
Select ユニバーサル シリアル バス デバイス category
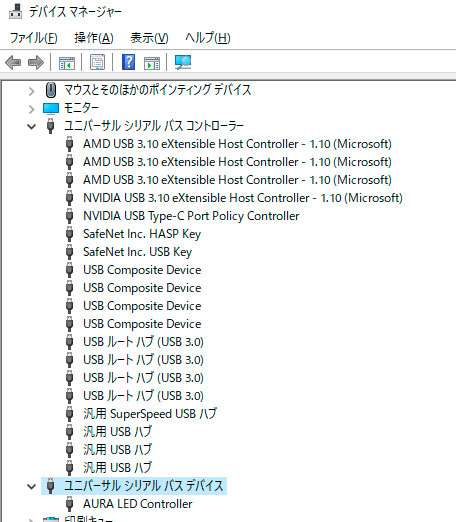pos(144,486)
